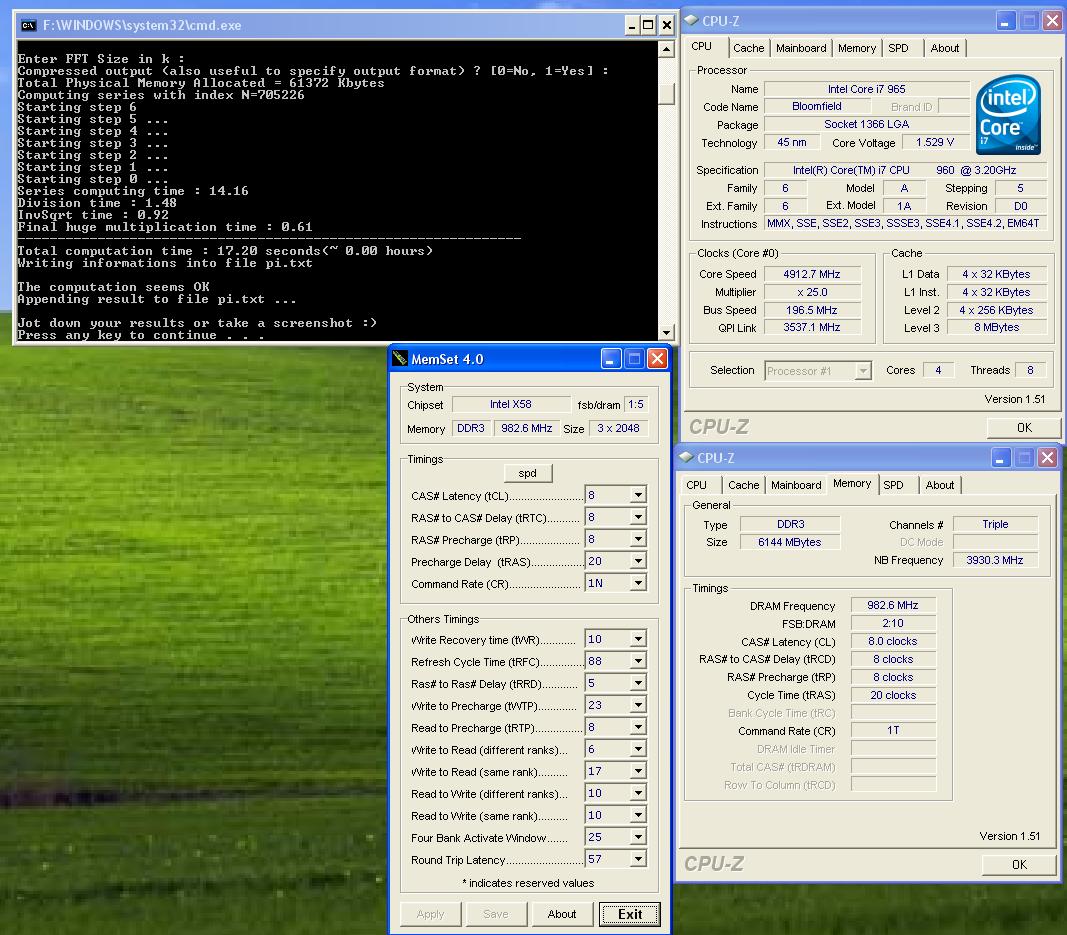Open the Write Recovery time (tWR) dropdown

click(x=638, y=639)
